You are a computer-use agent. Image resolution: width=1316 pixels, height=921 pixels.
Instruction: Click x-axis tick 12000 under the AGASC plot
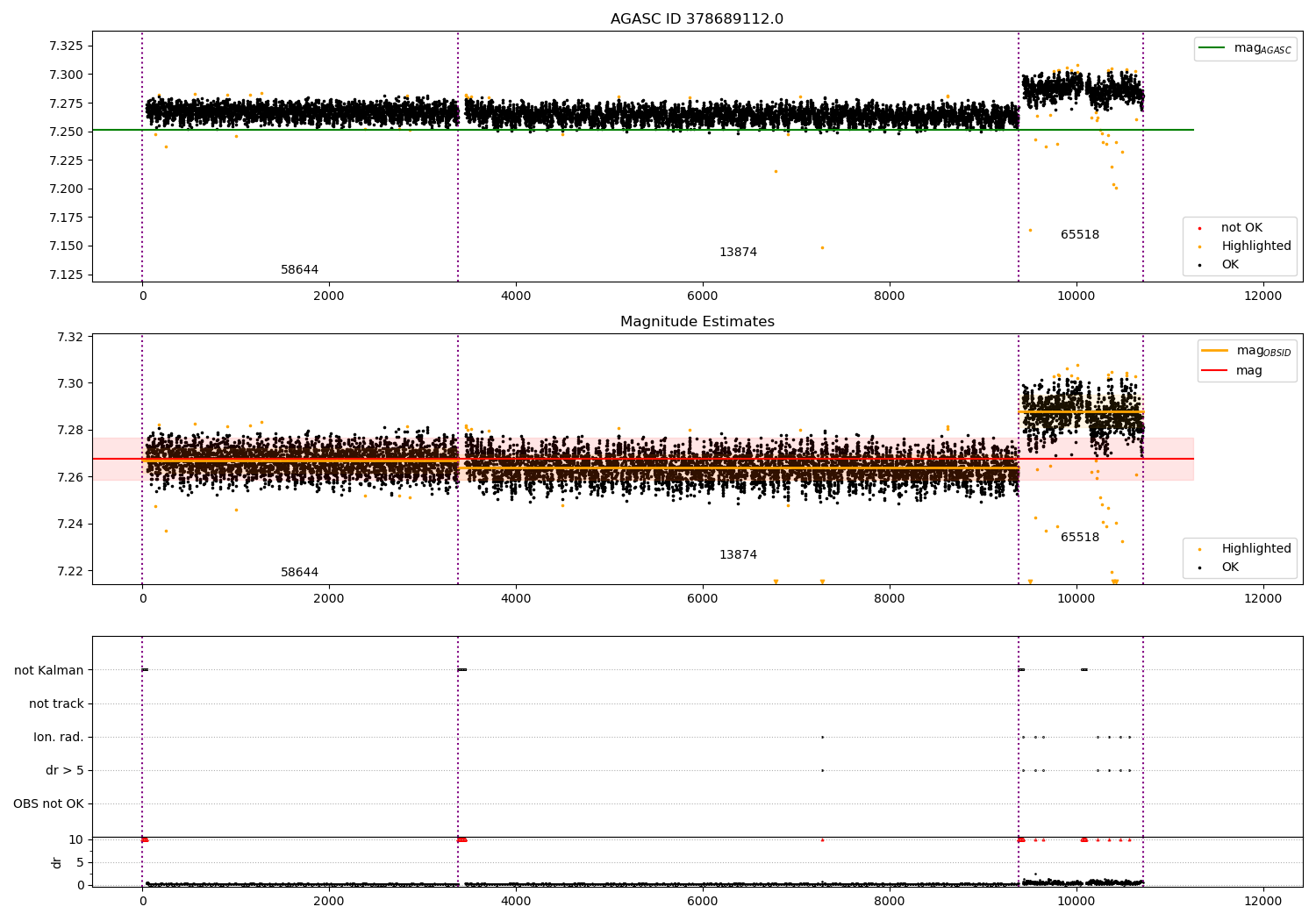tap(1263, 296)
